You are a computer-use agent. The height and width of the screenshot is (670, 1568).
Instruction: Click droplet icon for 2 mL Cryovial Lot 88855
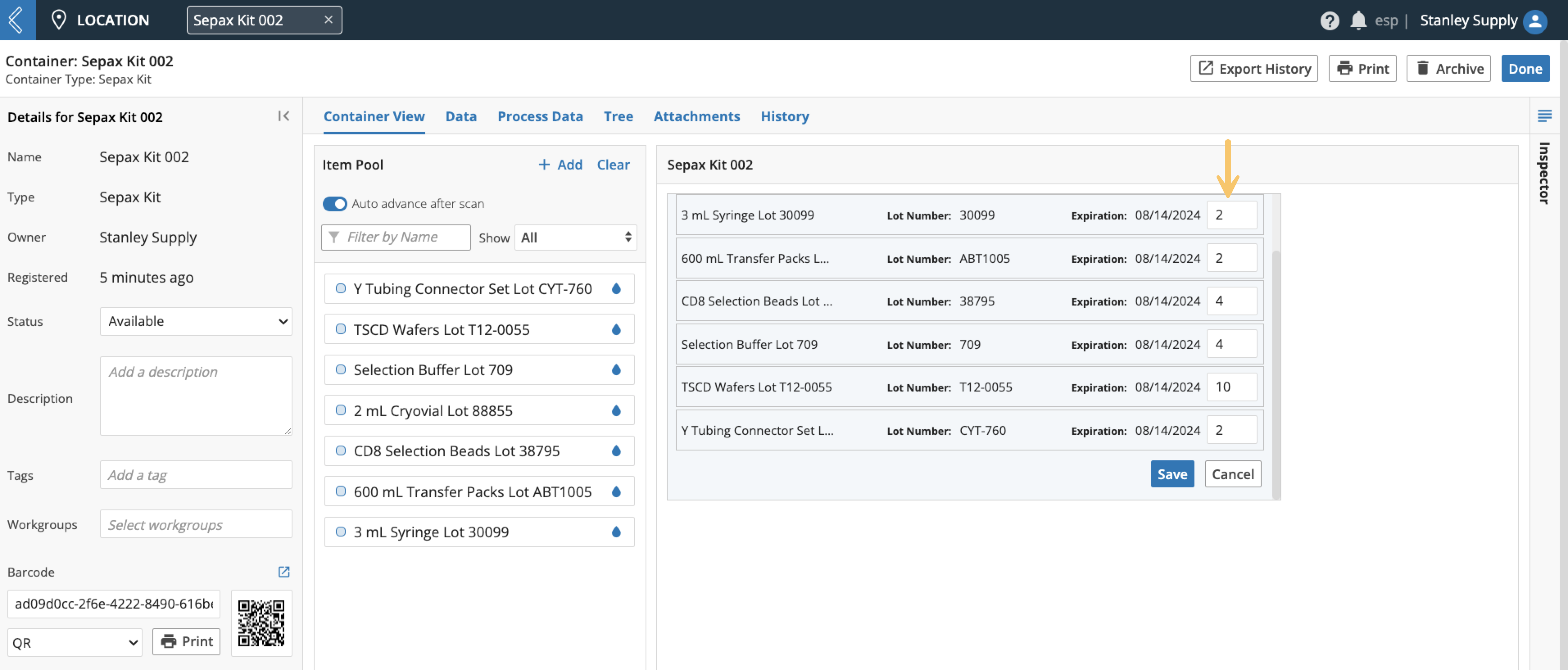point(616,411)
